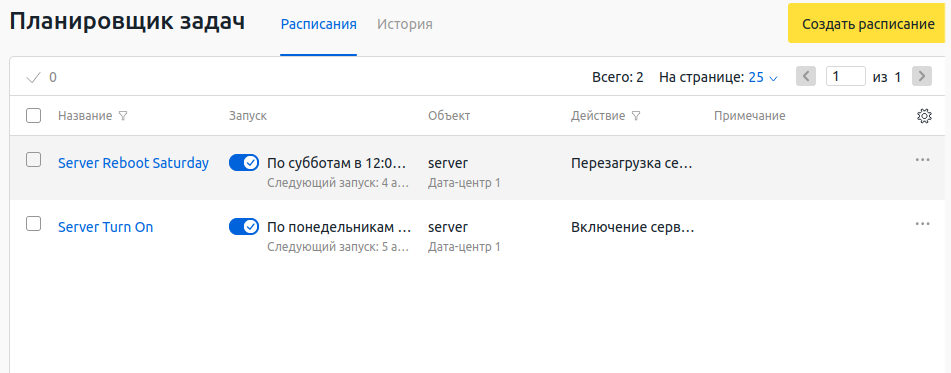Click Дата-центр 1 in the Server Turn On row
Viewport: 951px width, 373px height.
tap(464, 246)
